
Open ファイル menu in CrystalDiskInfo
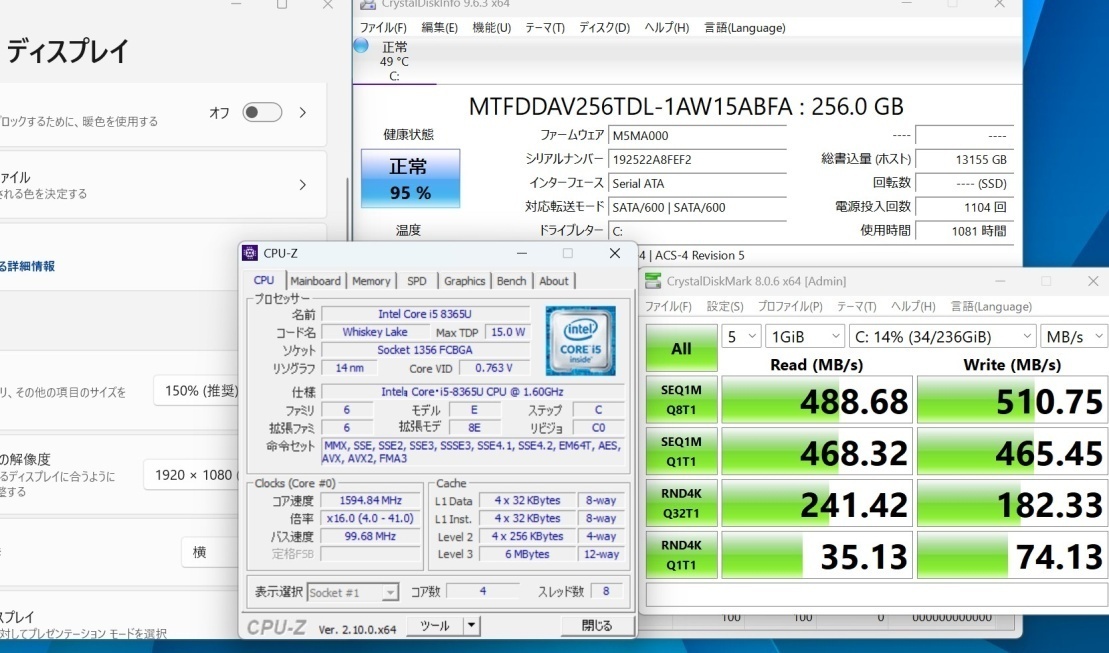[383, 28]
